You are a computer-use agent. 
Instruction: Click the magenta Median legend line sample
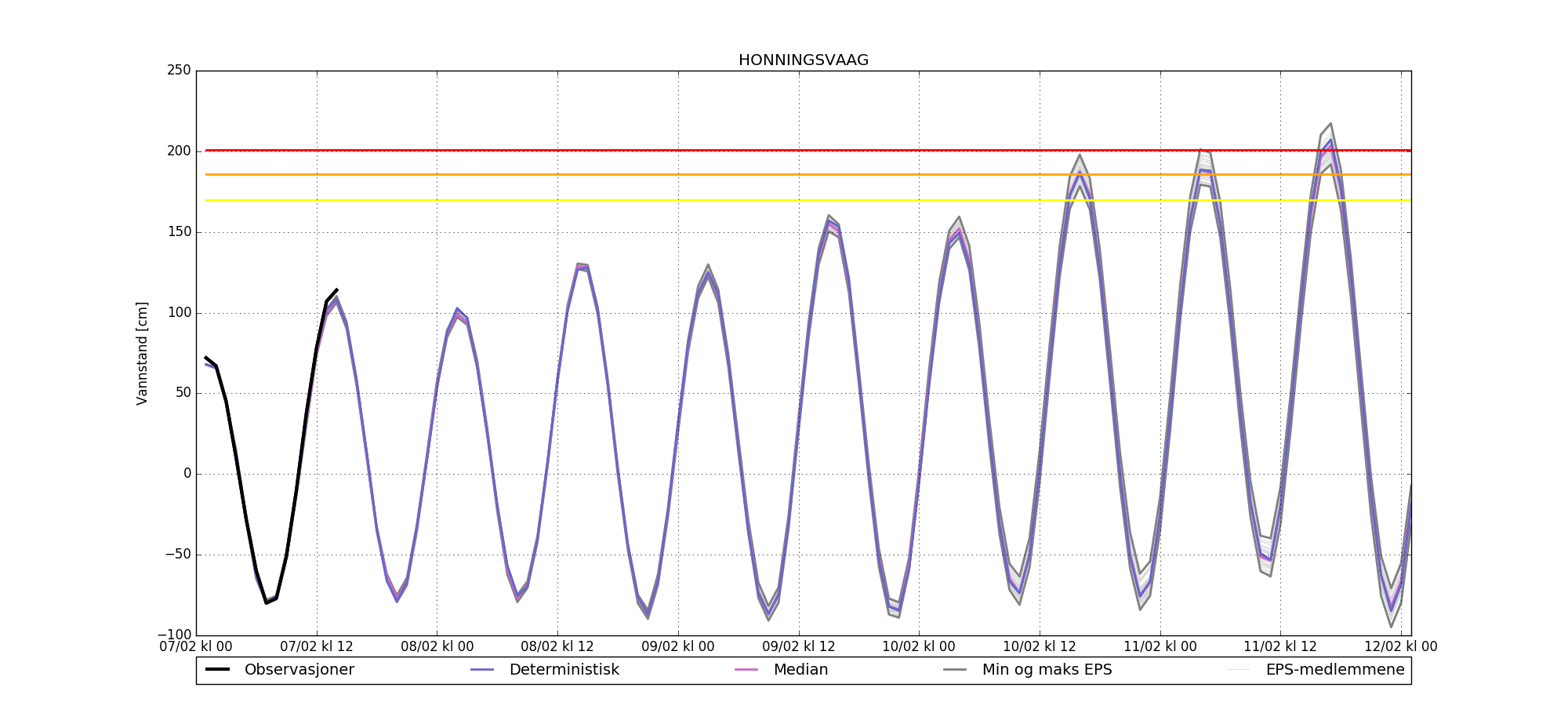pos(746,670)
